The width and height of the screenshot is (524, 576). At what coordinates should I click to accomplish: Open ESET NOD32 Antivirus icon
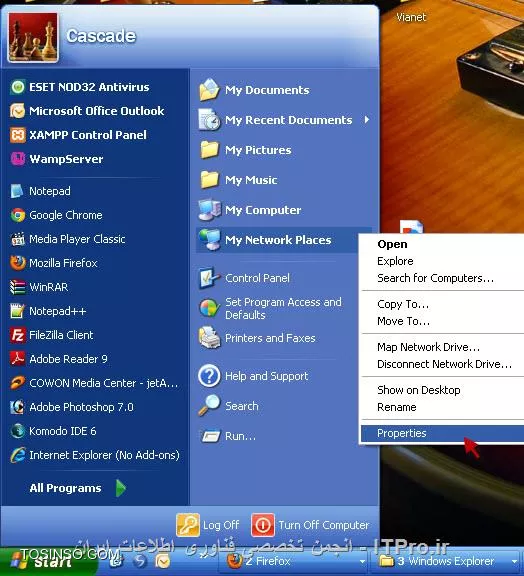[17, 87]
